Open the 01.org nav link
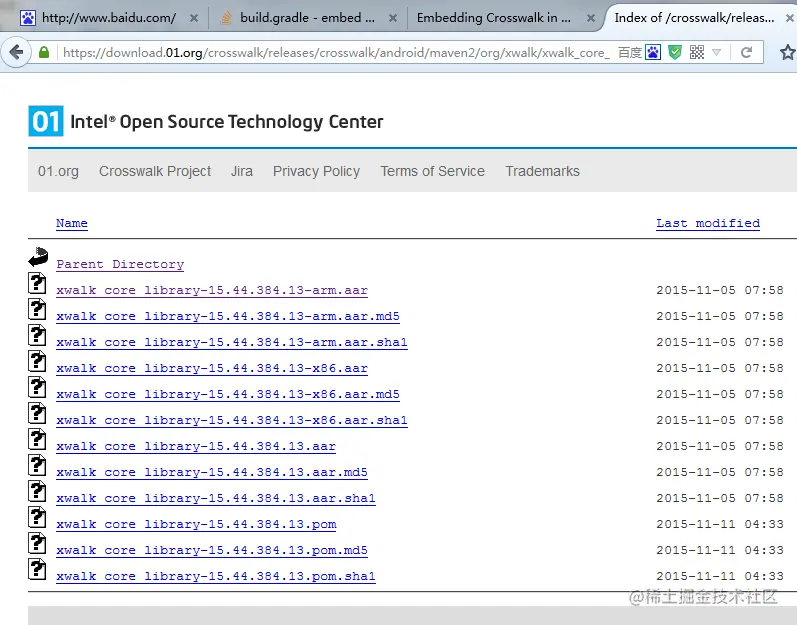The image size is (797, 625). click(58, 171)
